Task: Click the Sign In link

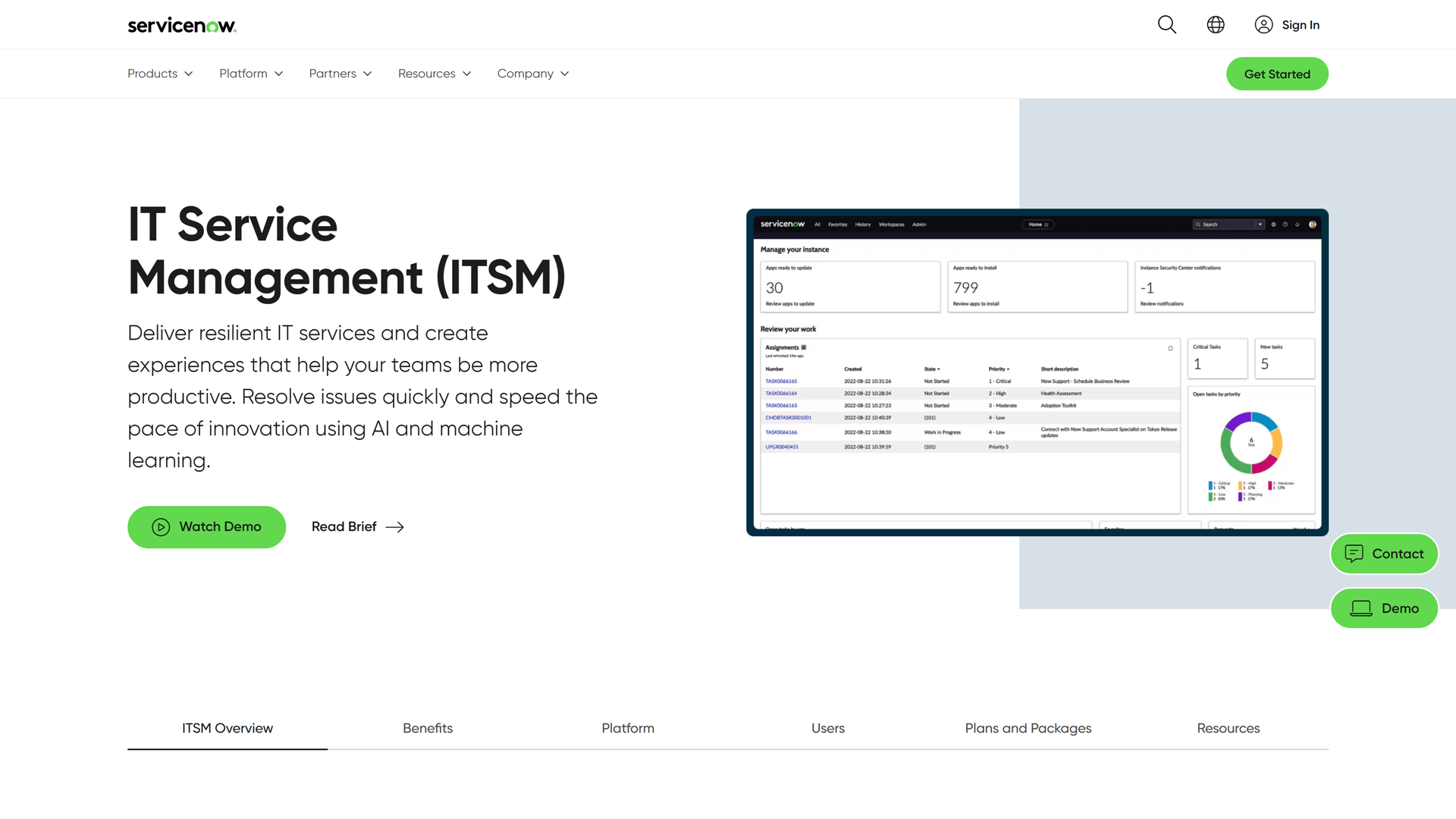Action: pos(1301,24)
